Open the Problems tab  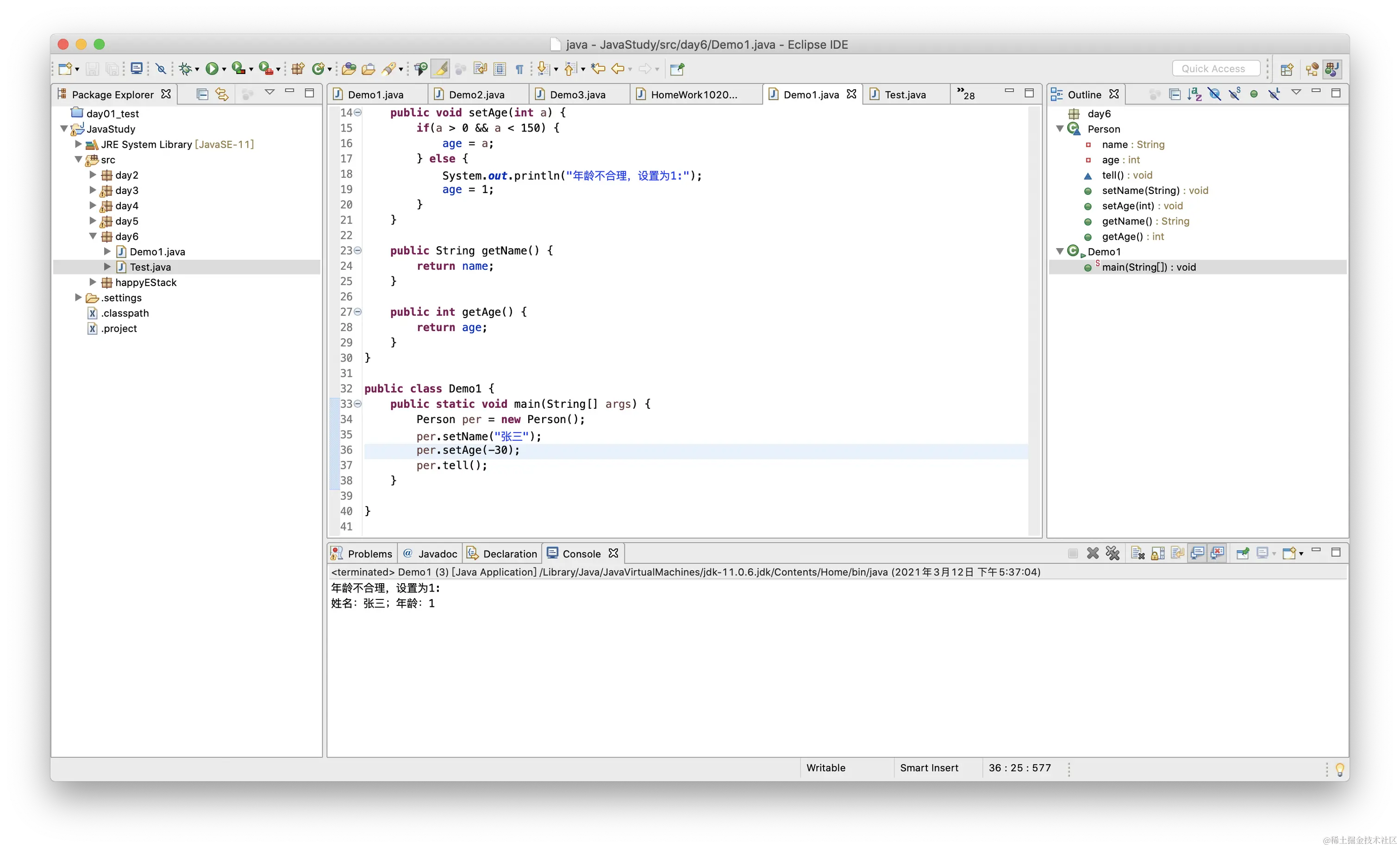click(369, 553)
